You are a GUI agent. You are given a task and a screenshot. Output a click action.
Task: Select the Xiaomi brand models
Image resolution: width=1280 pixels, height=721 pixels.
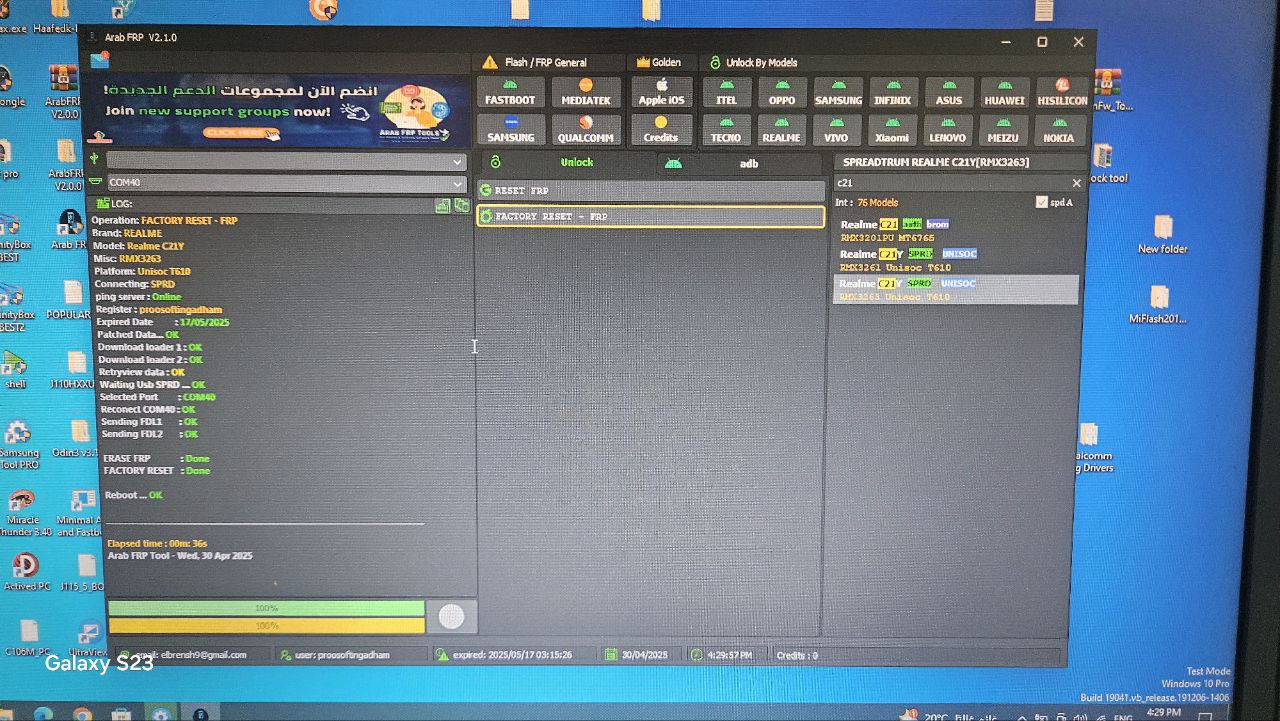pos(892,130)
